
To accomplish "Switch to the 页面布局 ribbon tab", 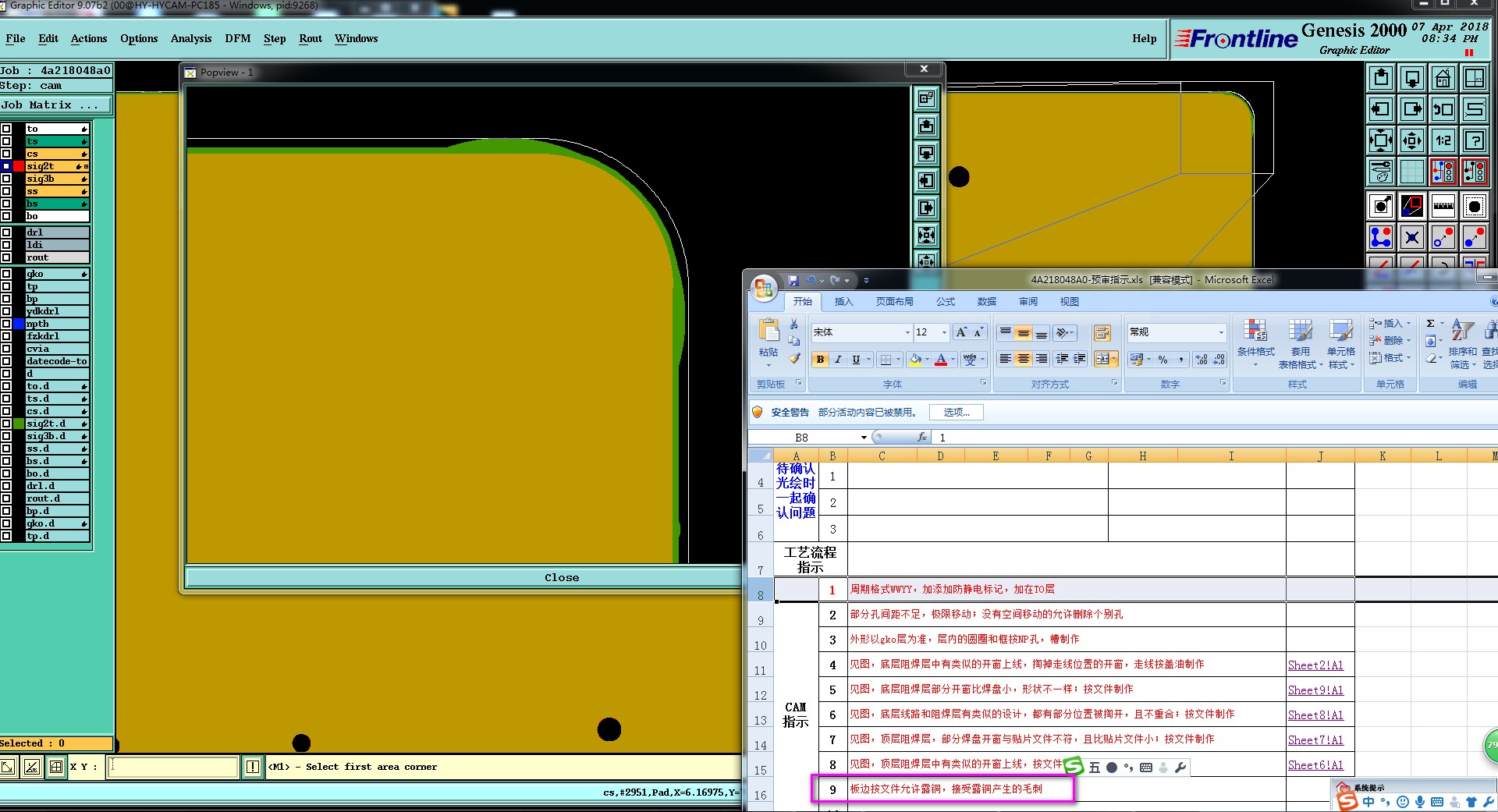I will (x=893, y=302).
